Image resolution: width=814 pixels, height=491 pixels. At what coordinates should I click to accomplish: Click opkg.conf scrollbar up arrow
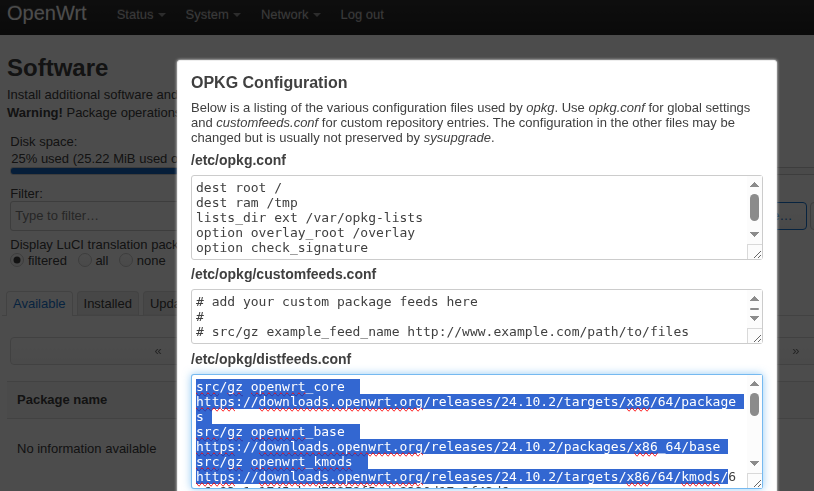point(754,185)
